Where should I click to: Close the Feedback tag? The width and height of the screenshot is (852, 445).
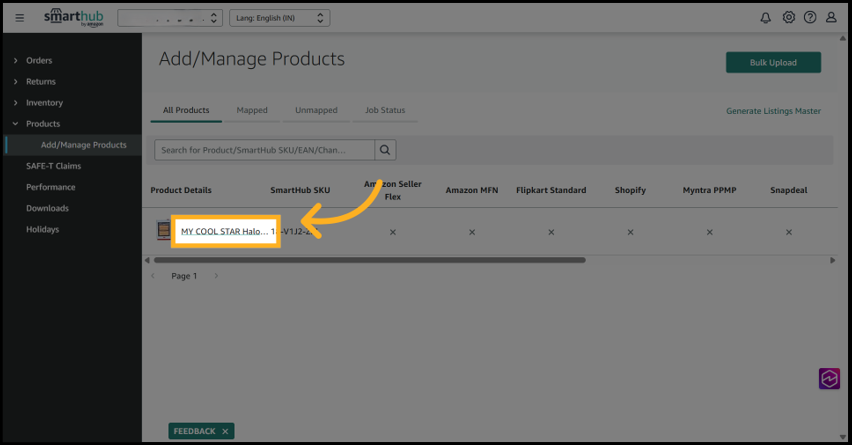tap(226, 431)
